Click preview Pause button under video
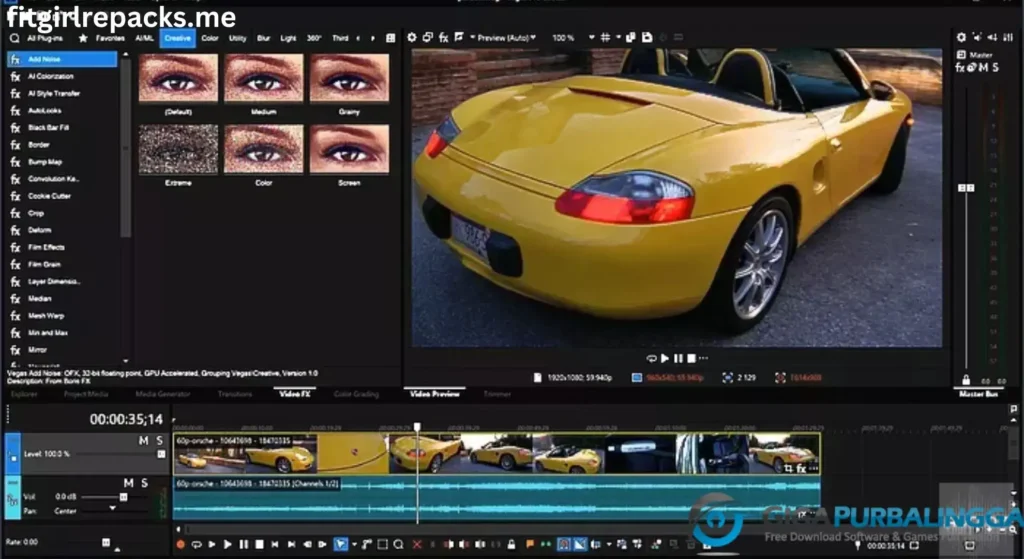 coord(679,359)
